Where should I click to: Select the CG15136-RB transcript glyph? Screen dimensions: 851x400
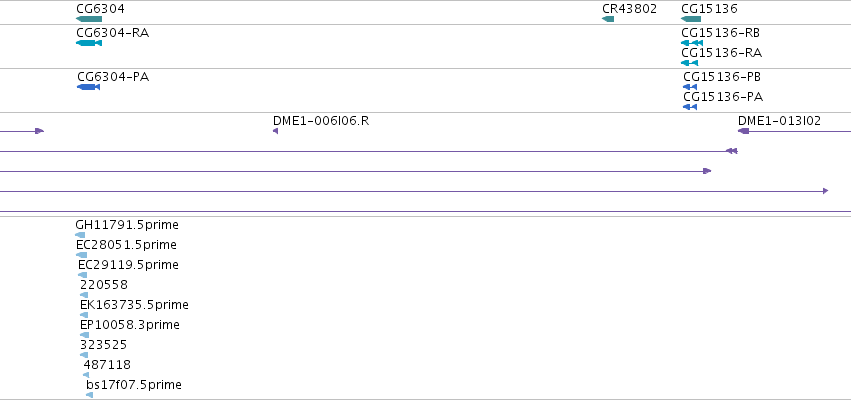coord(692,43)
